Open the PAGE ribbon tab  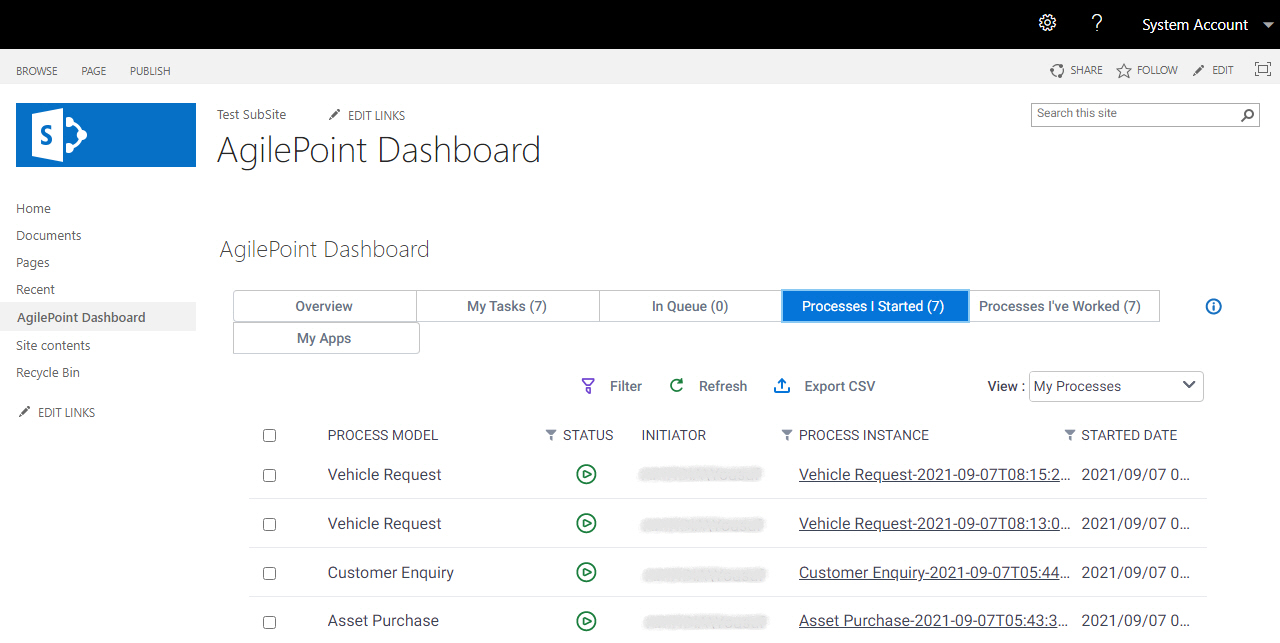94,71
